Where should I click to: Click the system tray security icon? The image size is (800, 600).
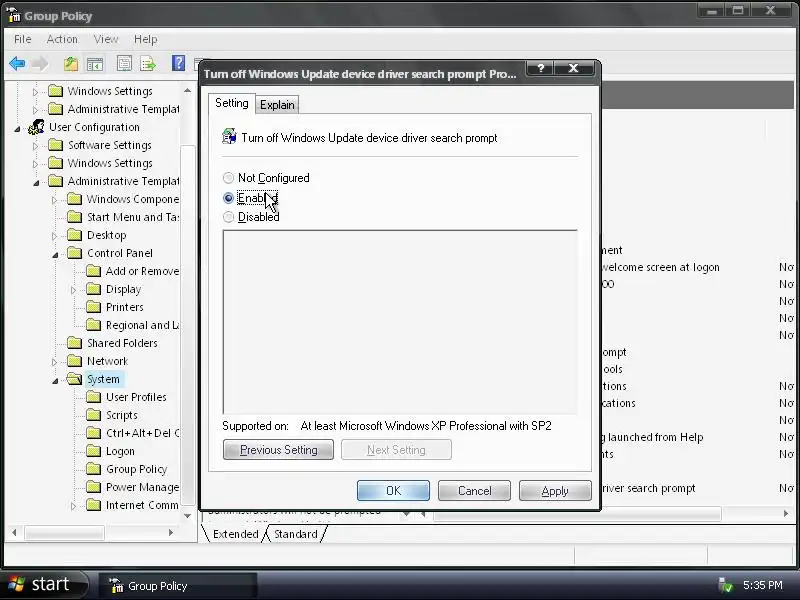[x=725, y=585]
